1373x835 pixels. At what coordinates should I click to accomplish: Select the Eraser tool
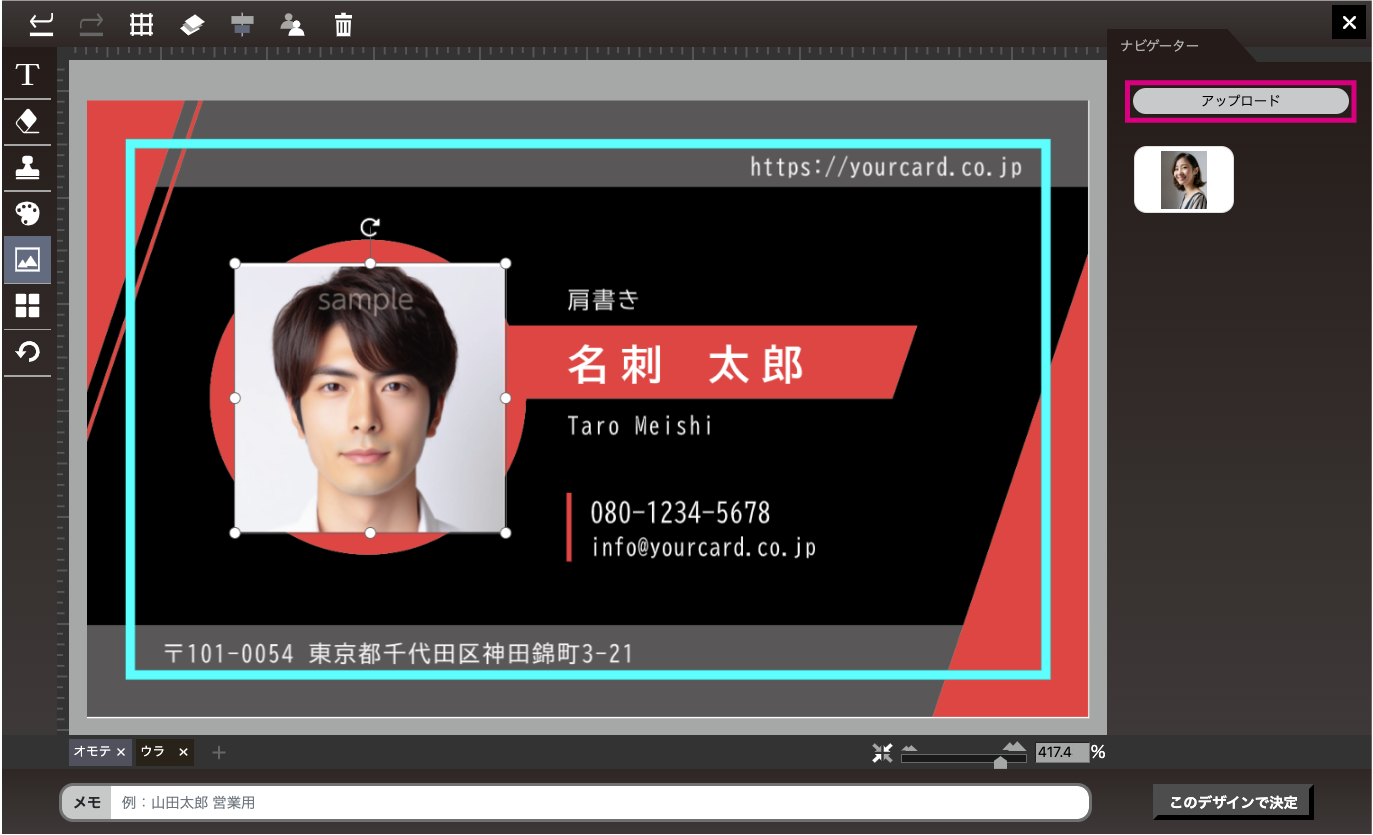point(28,121)
